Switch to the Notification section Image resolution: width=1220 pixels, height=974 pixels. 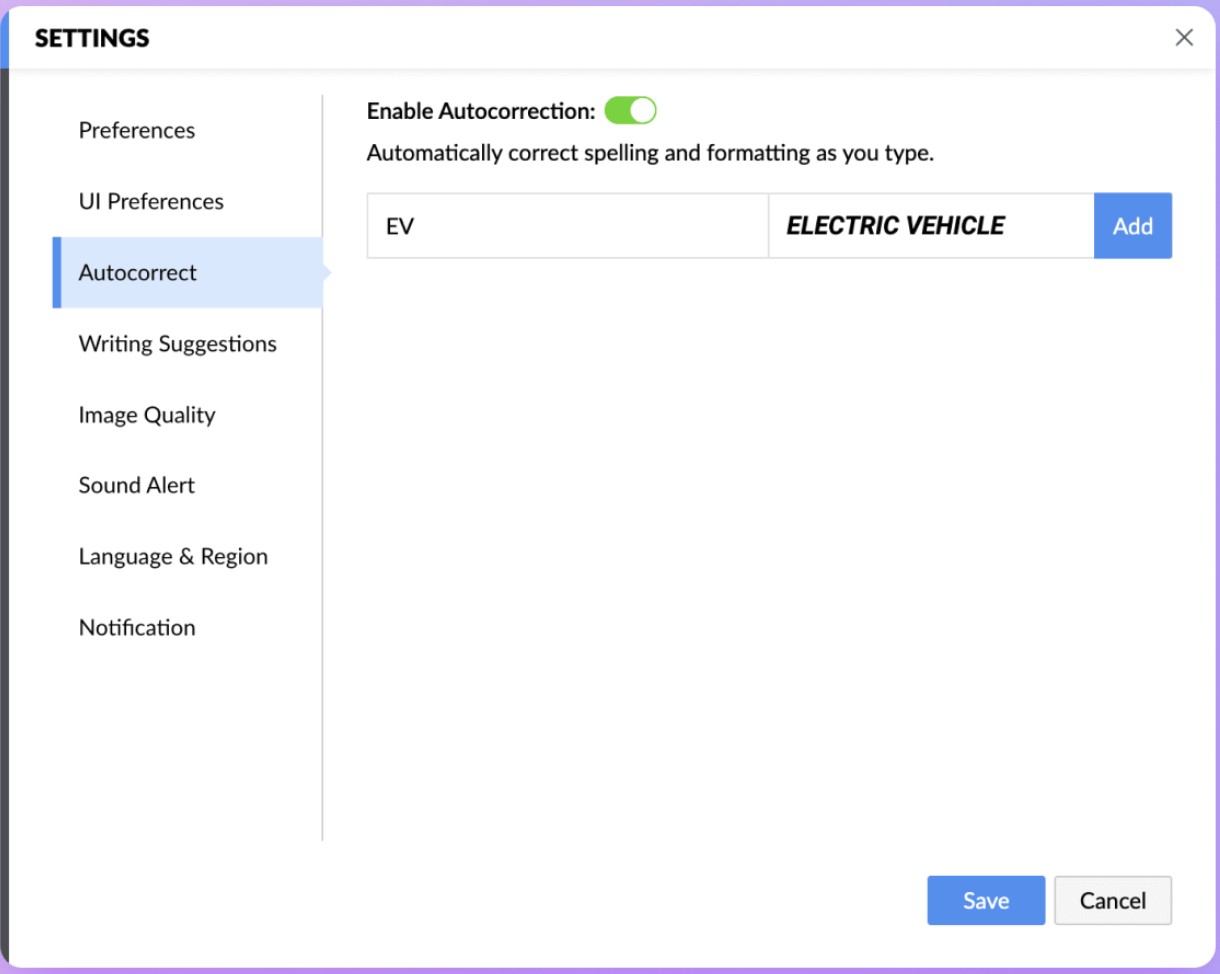(137, 628)
